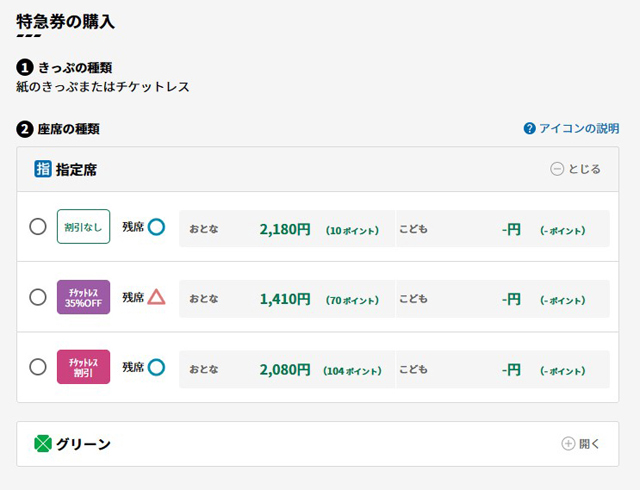Select the 35%OFF ticketless radio button
Screen dimensions: 640x490
point(38,297)
